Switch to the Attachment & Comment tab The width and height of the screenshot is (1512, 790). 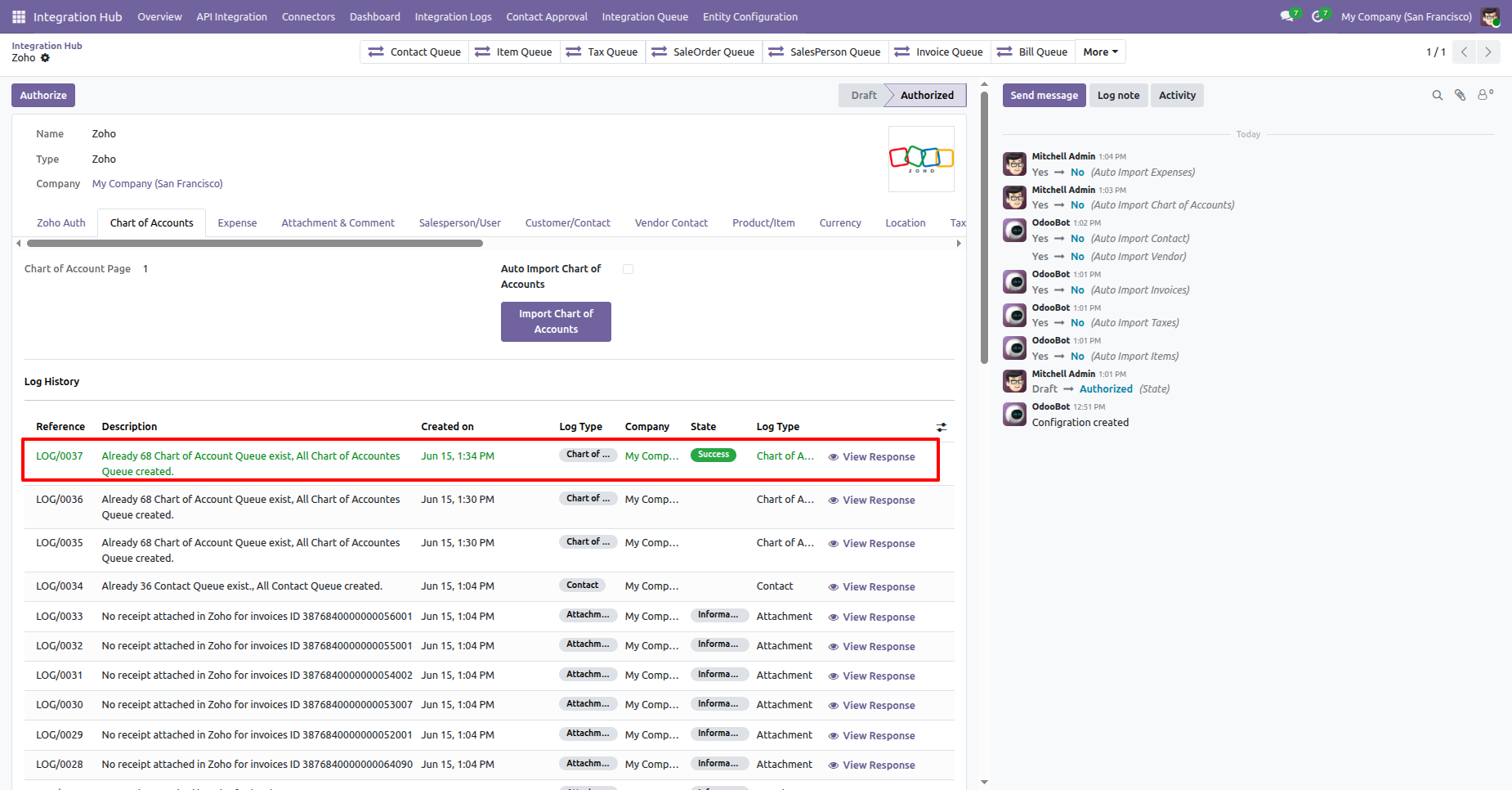tap(338, 223)
